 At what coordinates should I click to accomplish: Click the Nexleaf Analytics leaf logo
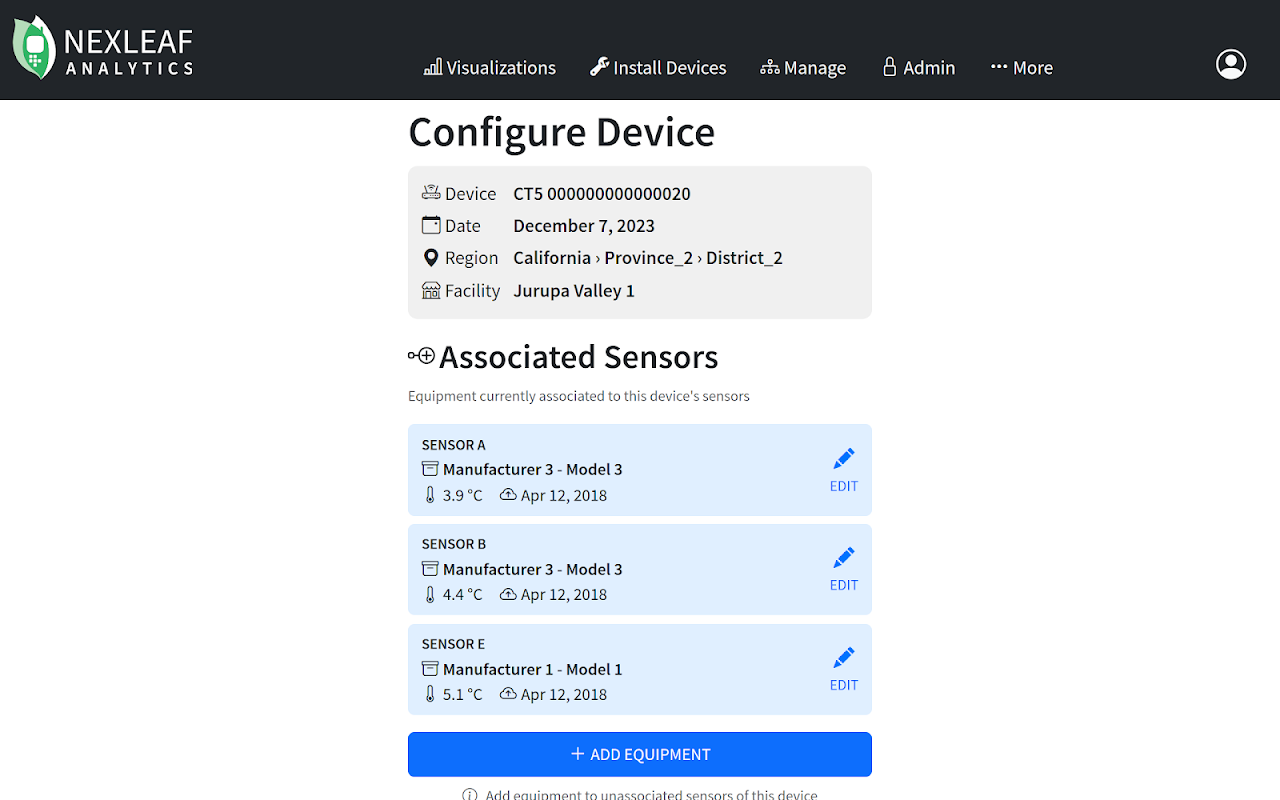(33, 47)
